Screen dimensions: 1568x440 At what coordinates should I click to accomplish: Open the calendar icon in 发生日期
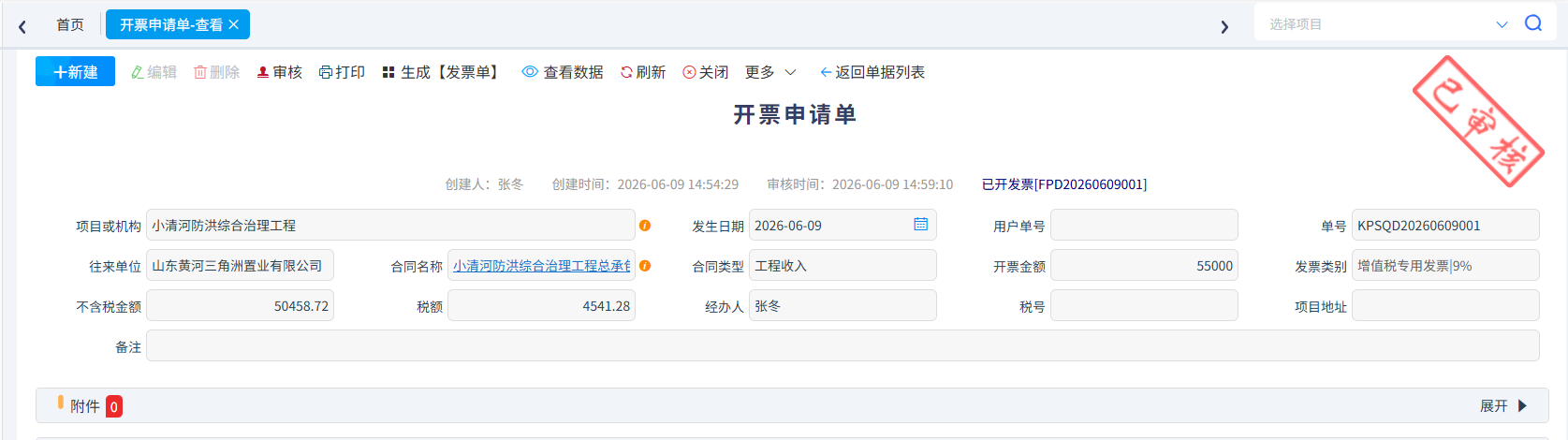click(921, 225)
